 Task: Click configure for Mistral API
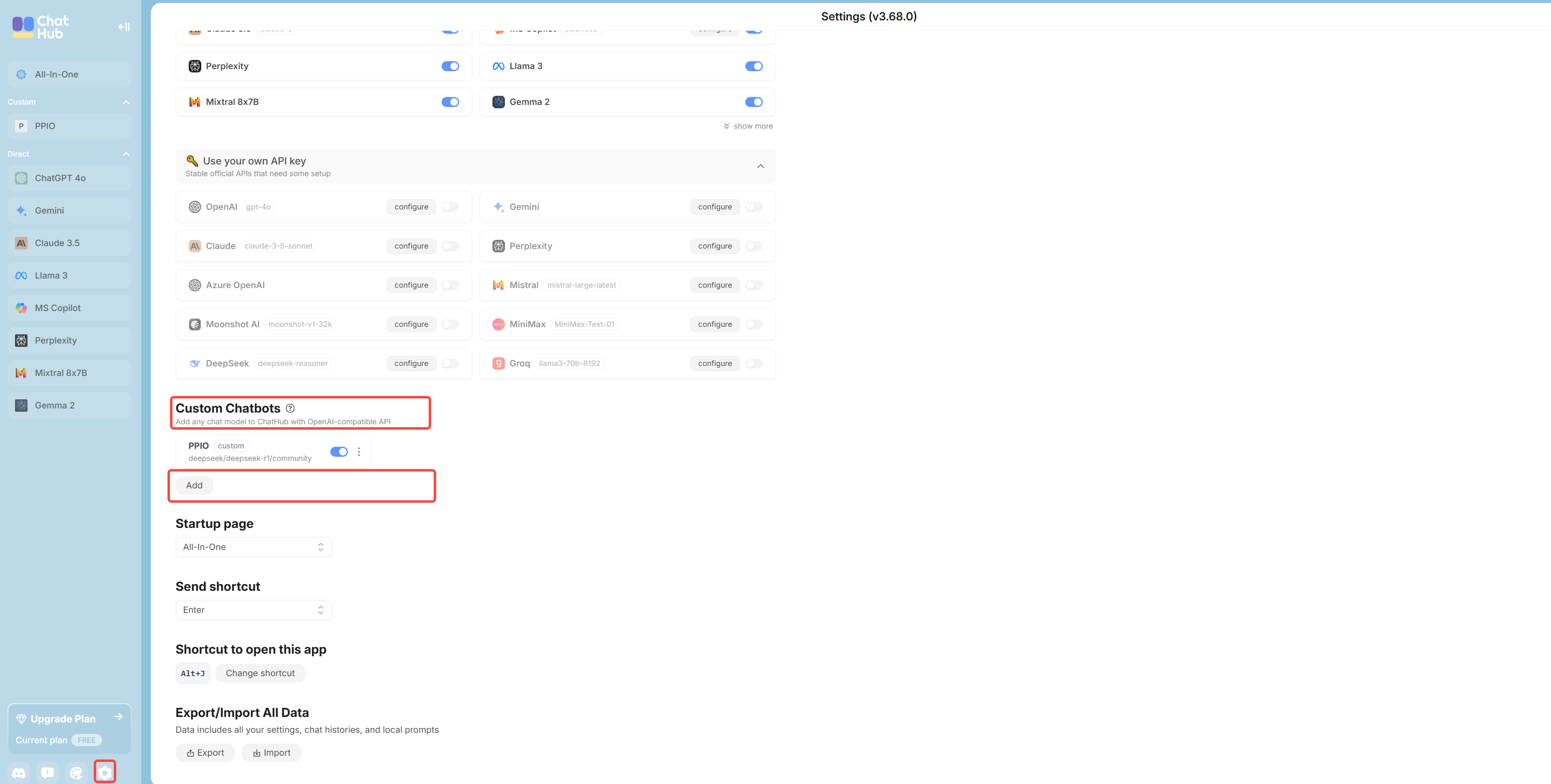[x=715, y=285]
